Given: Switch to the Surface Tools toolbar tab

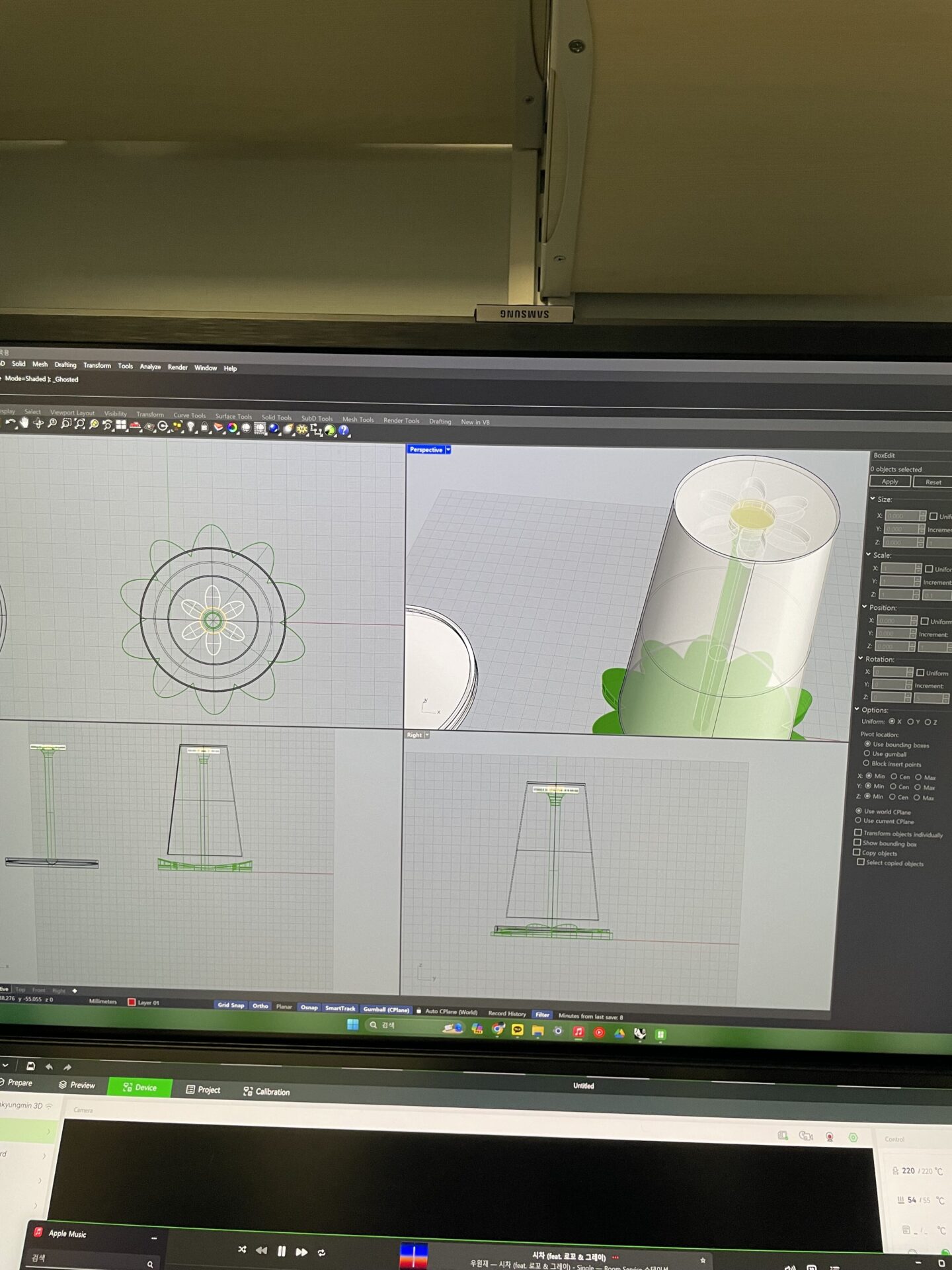Looking at the screenshot, I should [233, 416].
